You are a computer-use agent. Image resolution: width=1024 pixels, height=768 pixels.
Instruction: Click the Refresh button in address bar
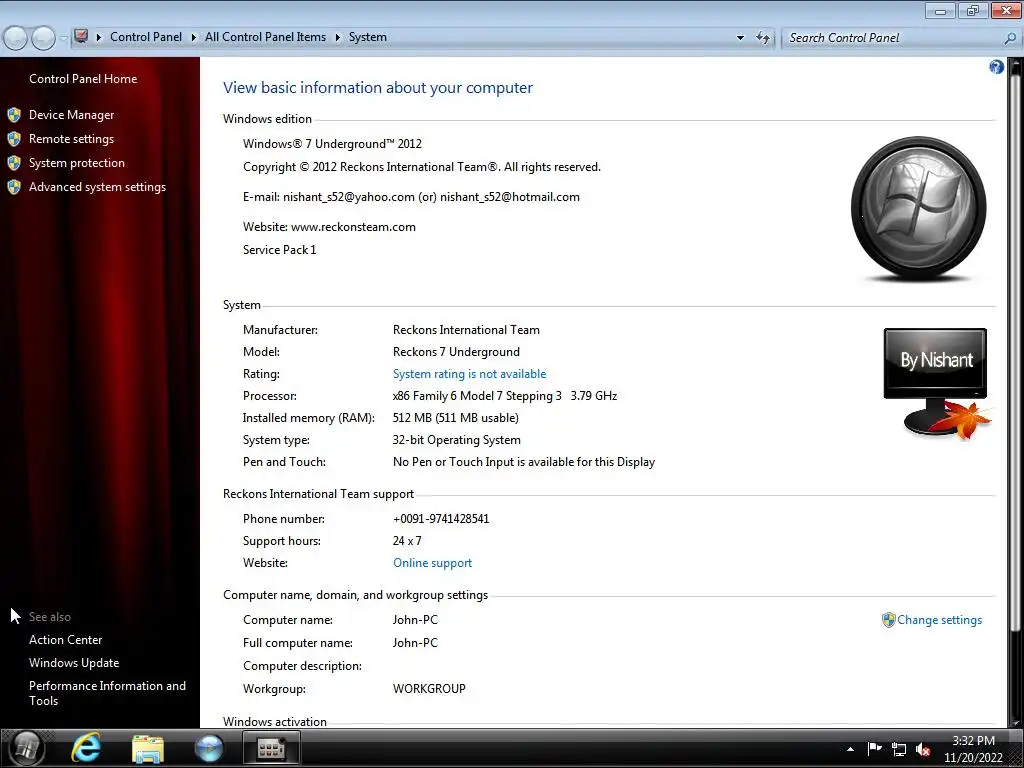pos(763,38)
